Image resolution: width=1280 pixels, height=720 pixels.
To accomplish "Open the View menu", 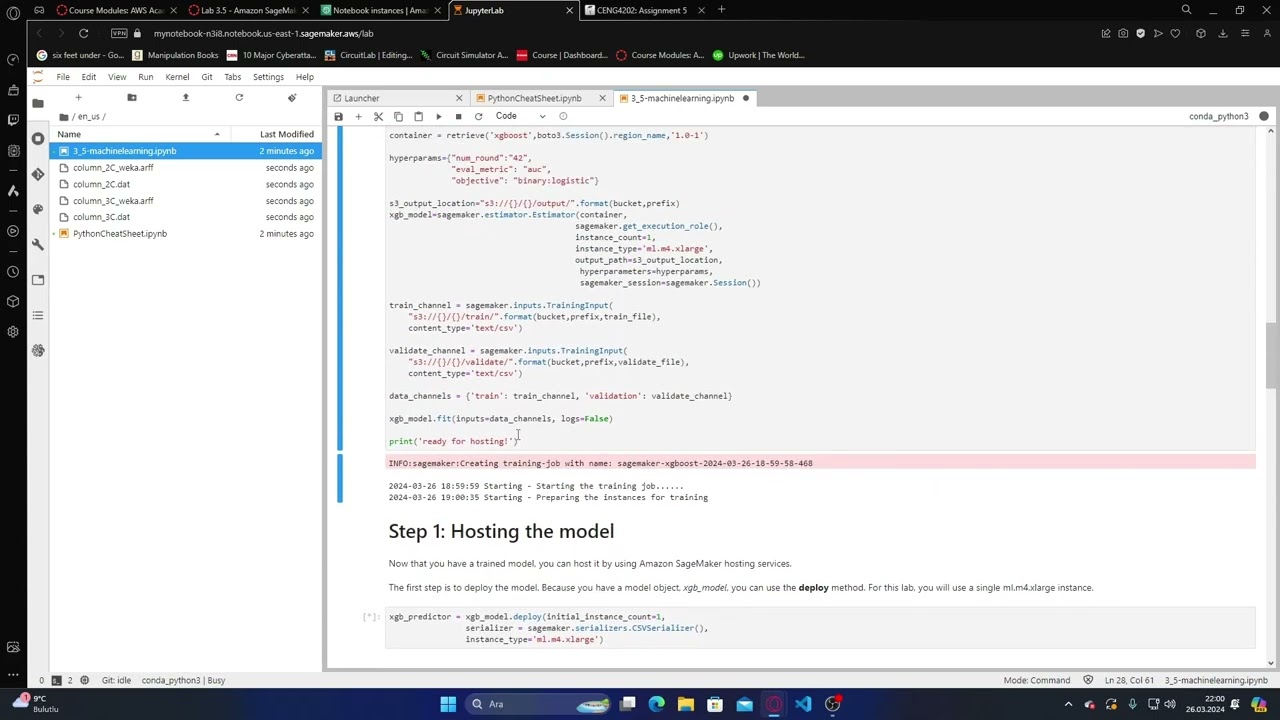I will pyautogui.click(x=117, y=77).
